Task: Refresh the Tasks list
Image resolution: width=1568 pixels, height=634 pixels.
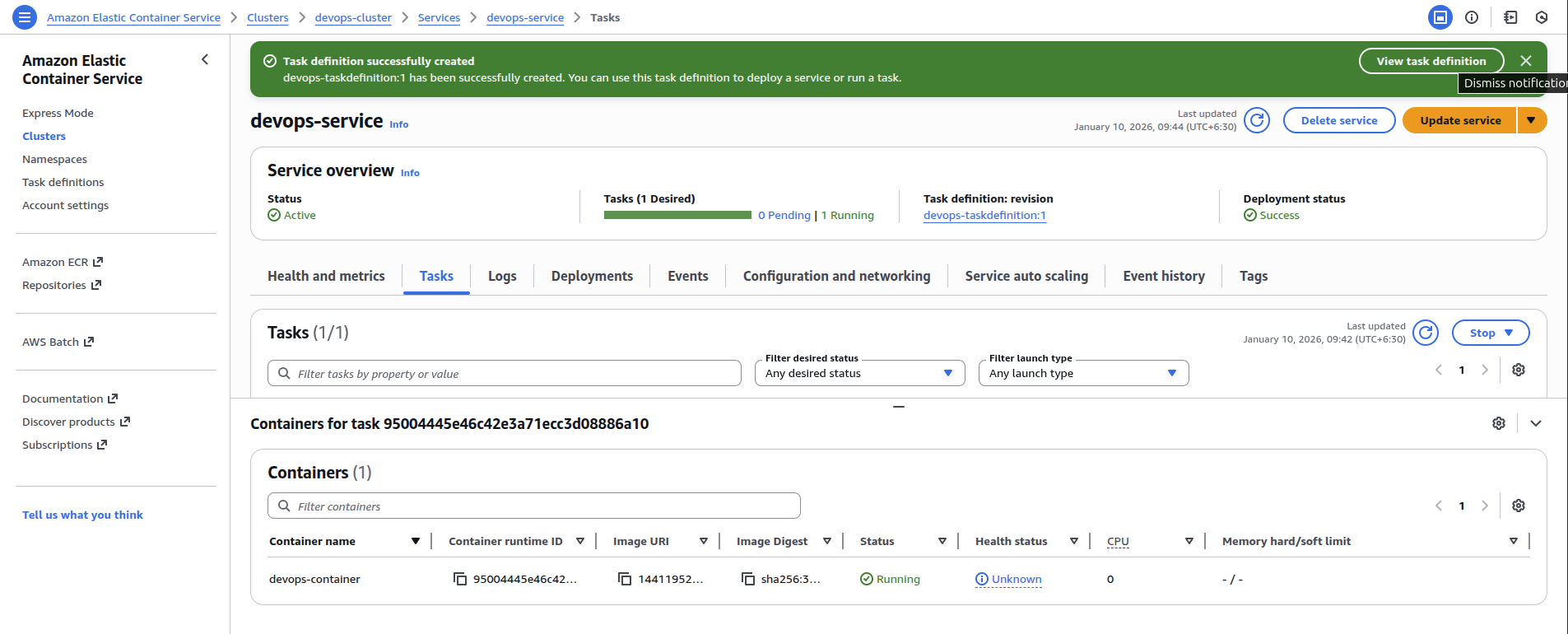Action: click(x=1426, y=333)
